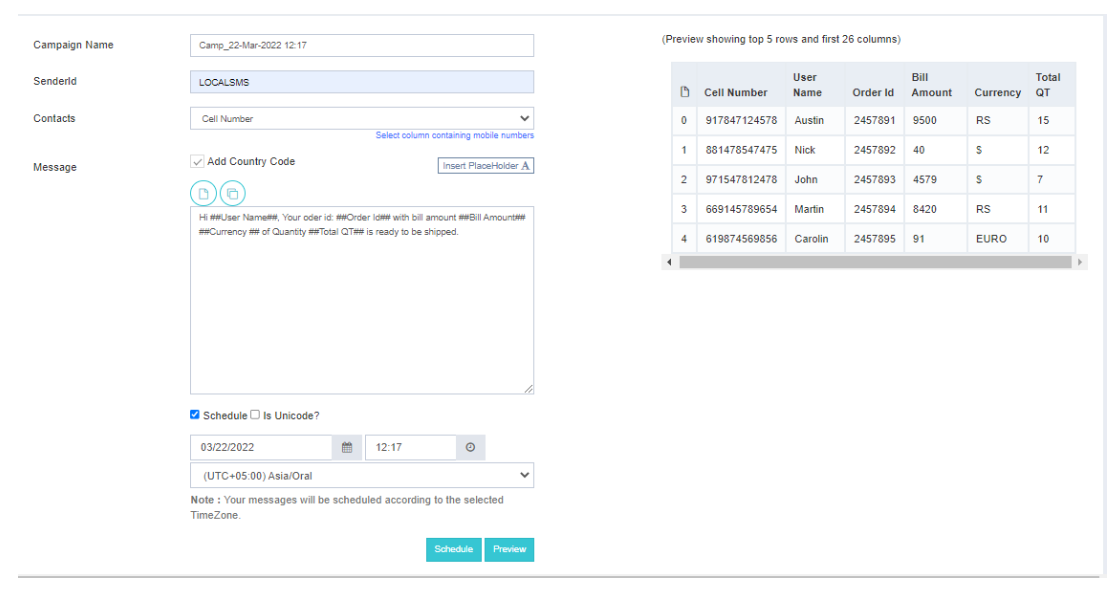Image resolution: width=1120 pixels, height=590 pixels.
Task: Click the single-page template icon above message
Action: 203,193
